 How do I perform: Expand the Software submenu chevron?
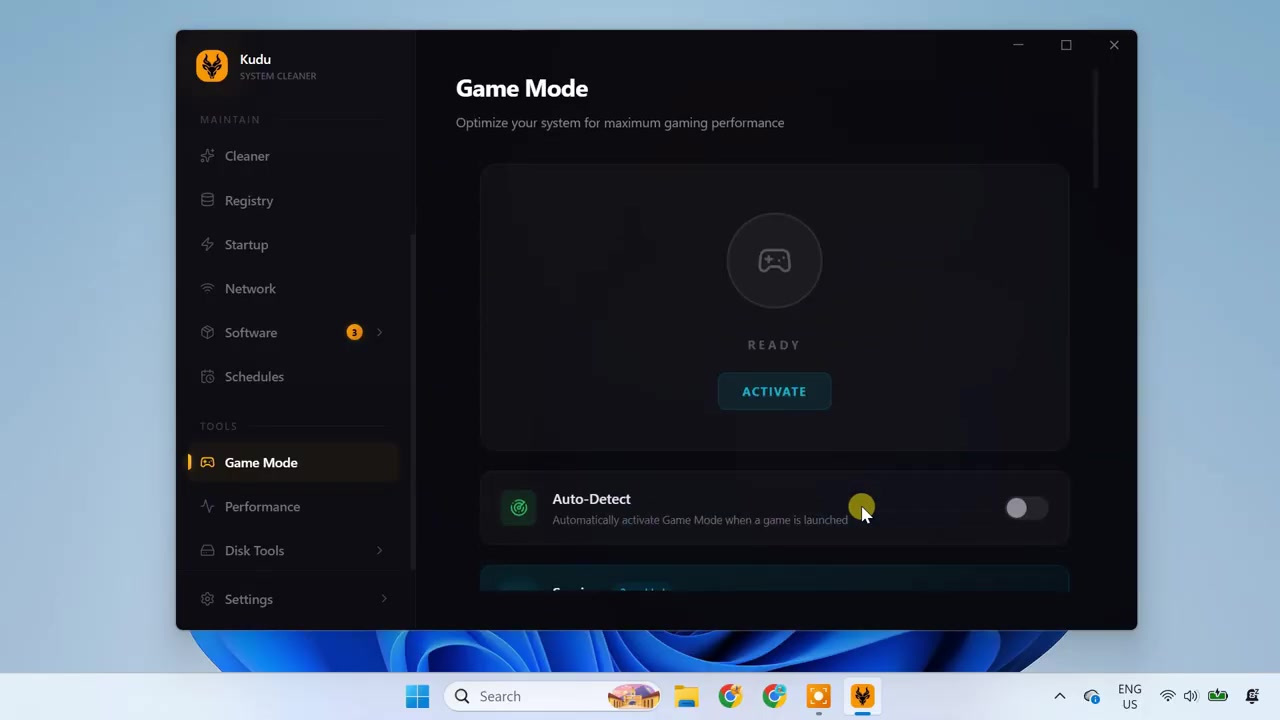379,332
